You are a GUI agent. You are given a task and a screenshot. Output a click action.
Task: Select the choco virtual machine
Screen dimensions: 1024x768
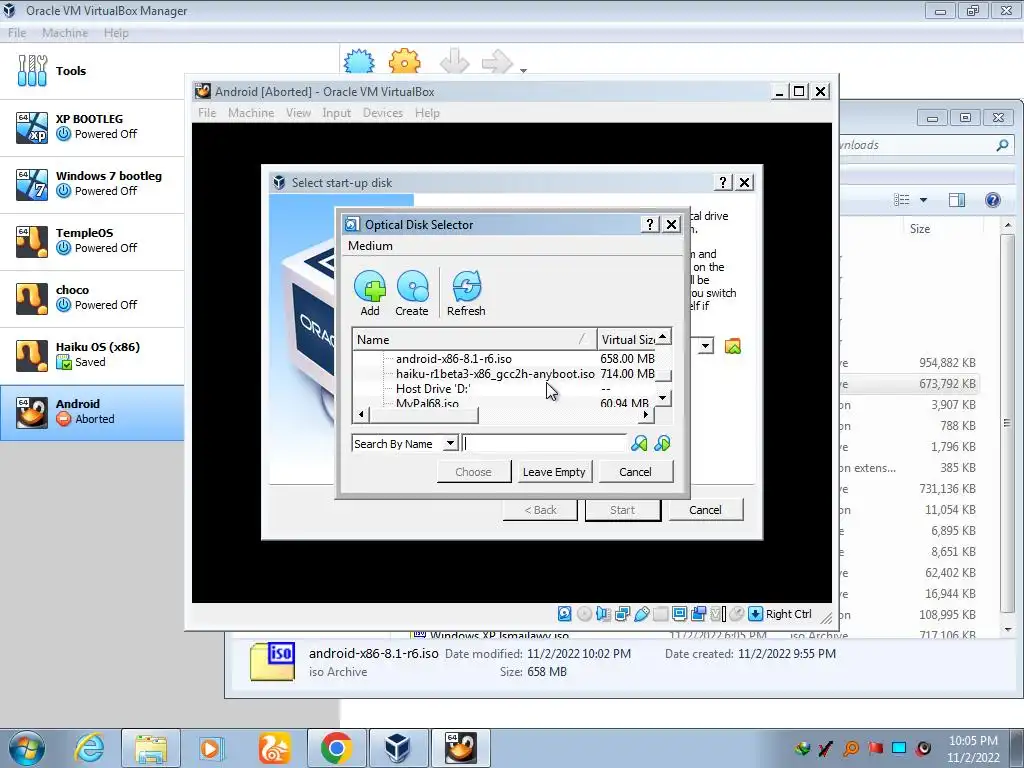click(92, 298)
